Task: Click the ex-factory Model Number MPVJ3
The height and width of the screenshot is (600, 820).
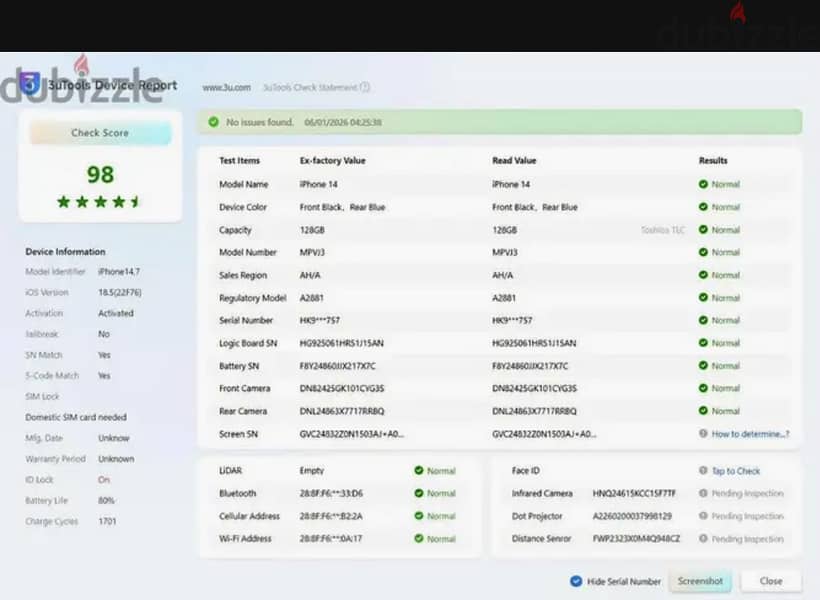Action: point(312,253)
